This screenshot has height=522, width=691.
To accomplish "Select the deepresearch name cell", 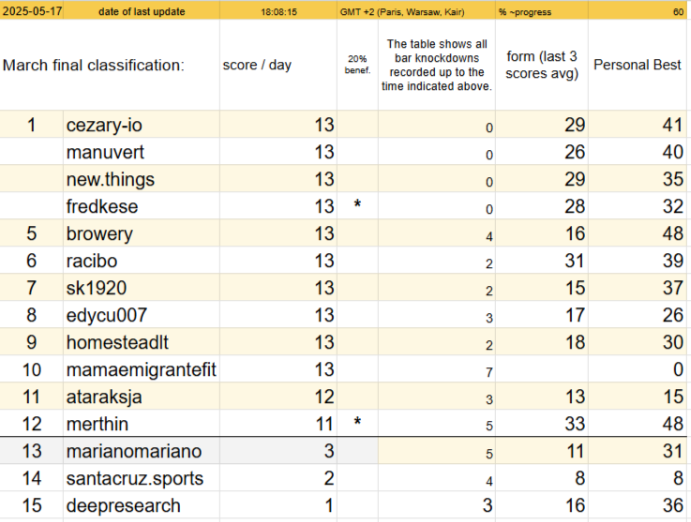I will pyautogui.click(x=141, y=505).
